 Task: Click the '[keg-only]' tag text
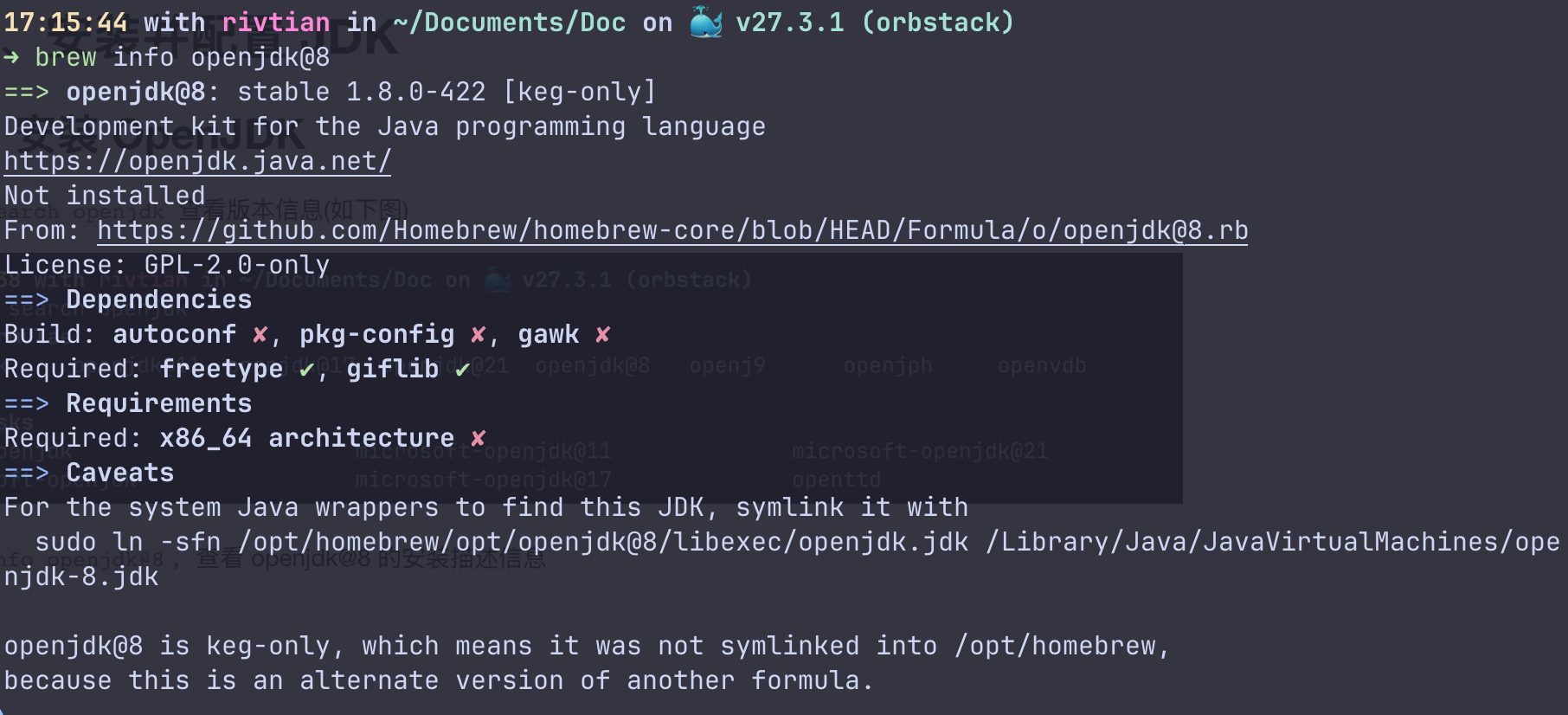580,92
